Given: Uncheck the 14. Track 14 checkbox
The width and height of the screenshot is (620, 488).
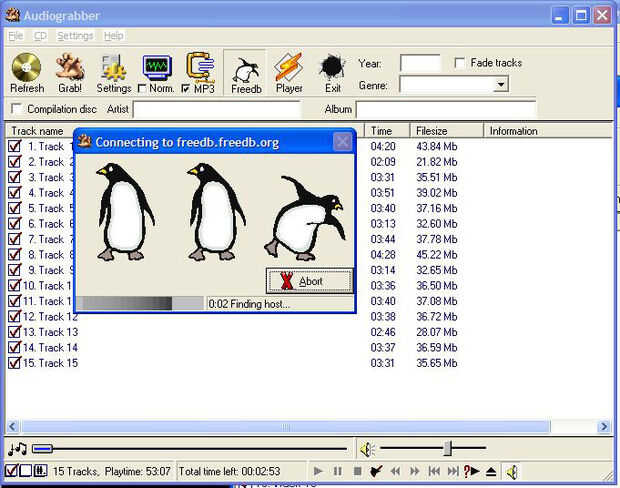Looking at the screenshot, I should tap(14, 347).
